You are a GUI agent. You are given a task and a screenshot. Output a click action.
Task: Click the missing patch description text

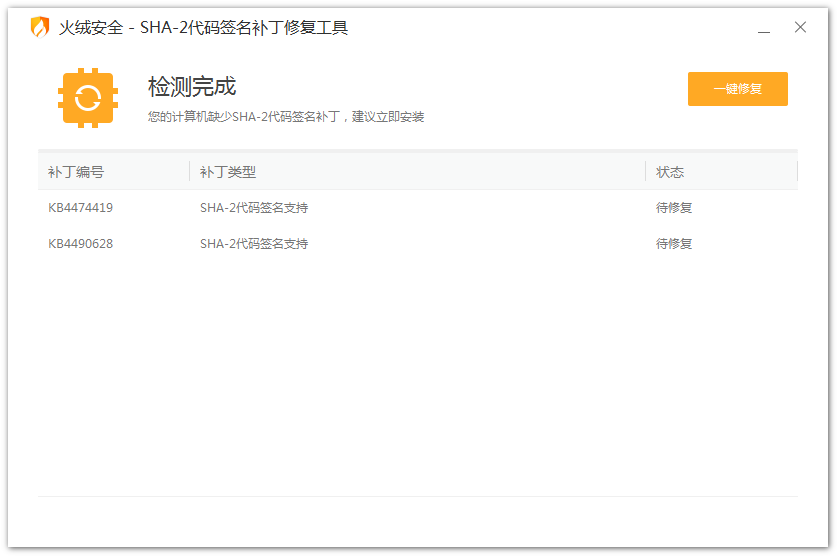(x=286, y=116)
